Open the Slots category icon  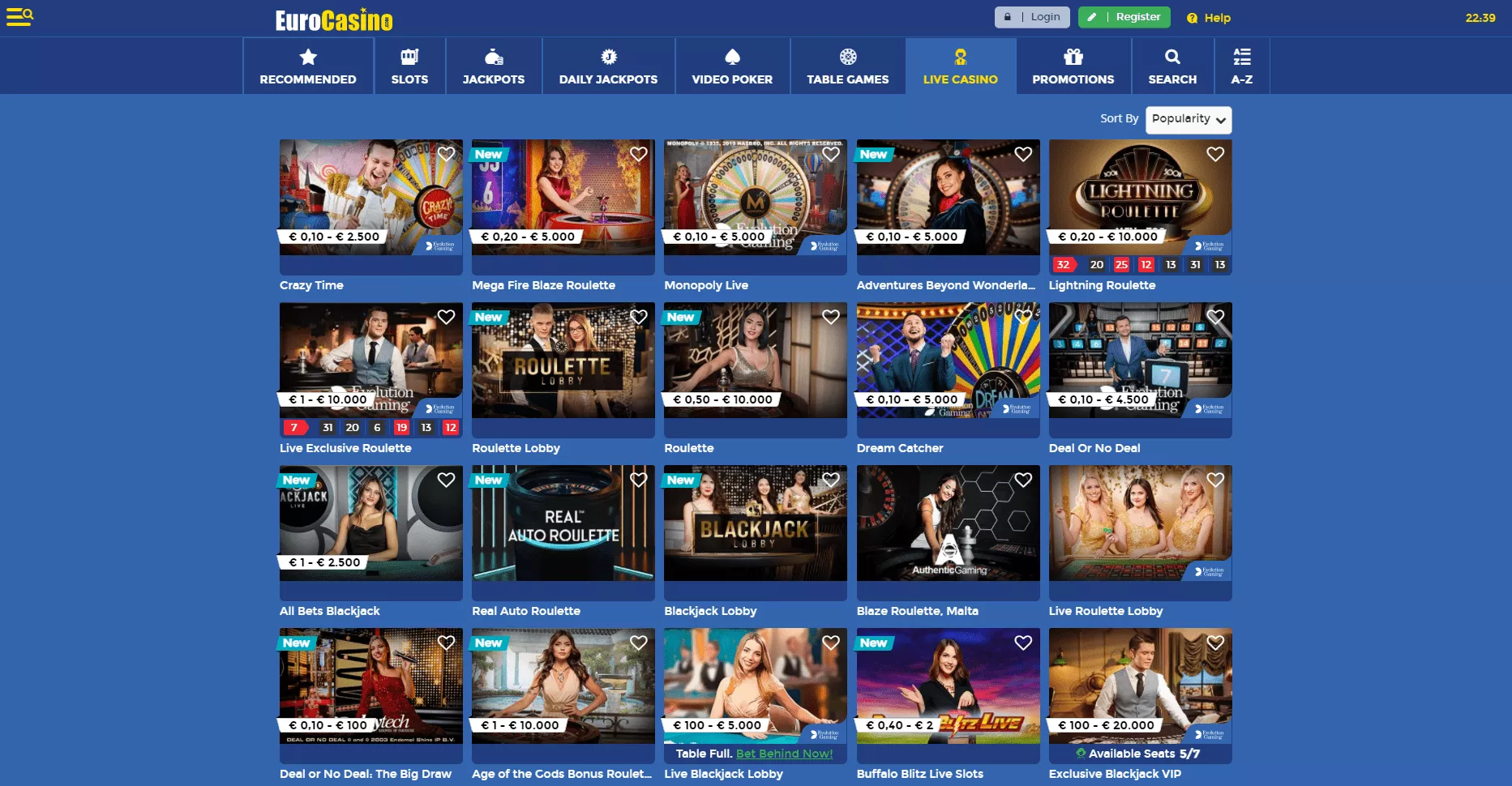(409, 57)
